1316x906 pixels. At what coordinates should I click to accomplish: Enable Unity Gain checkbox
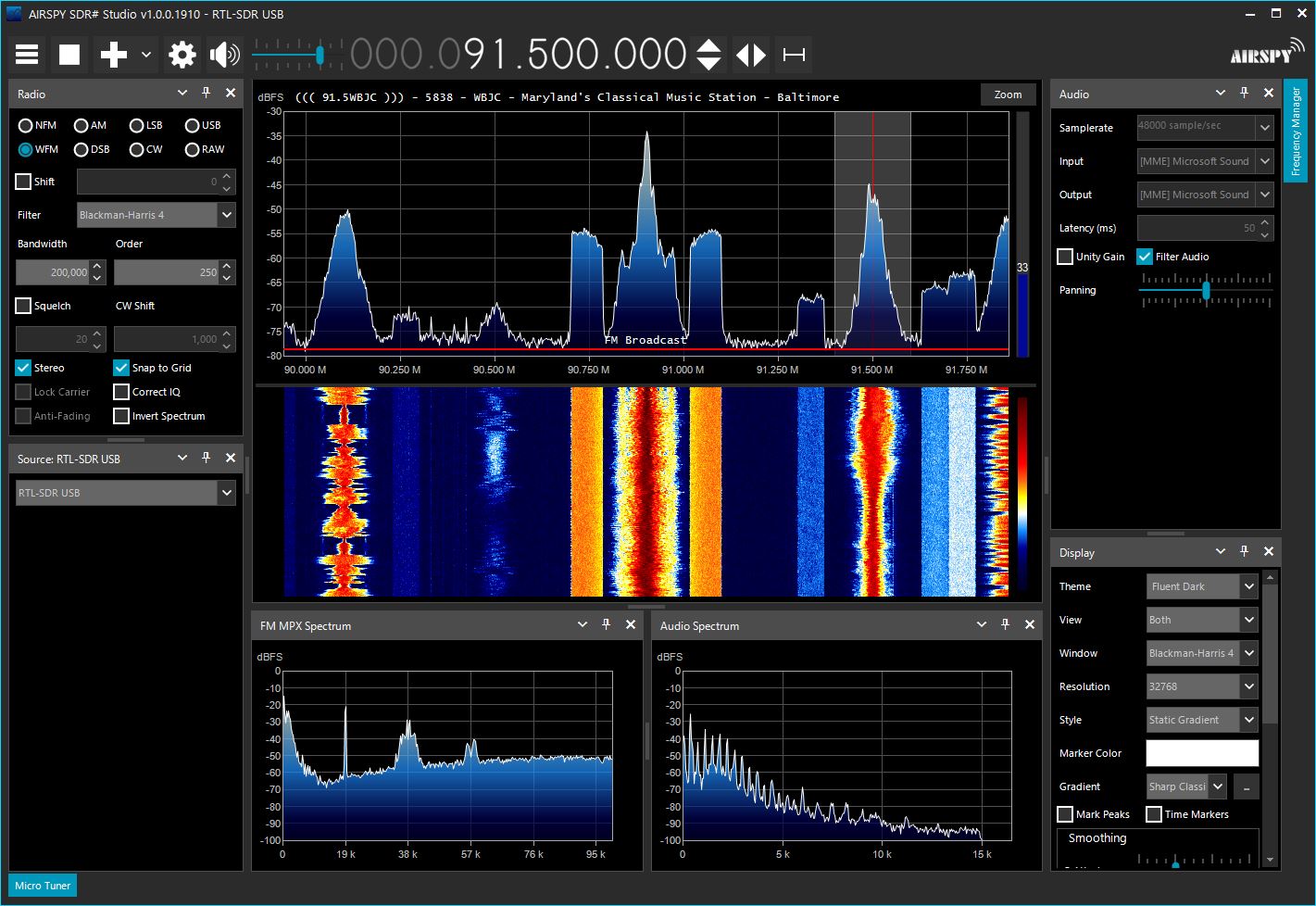coord(1065,257)
